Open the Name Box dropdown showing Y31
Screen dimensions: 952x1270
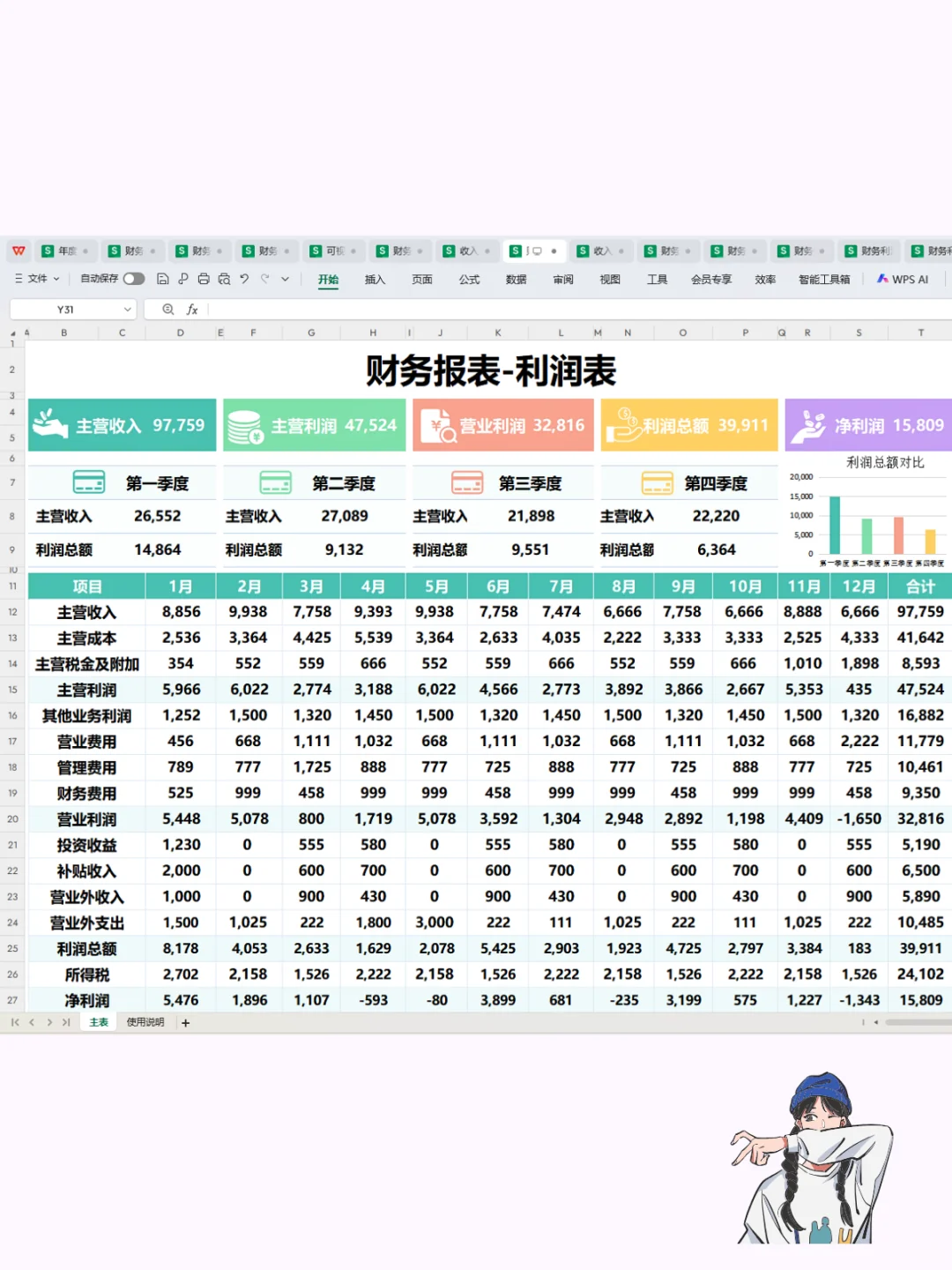(x=127, y=309)
